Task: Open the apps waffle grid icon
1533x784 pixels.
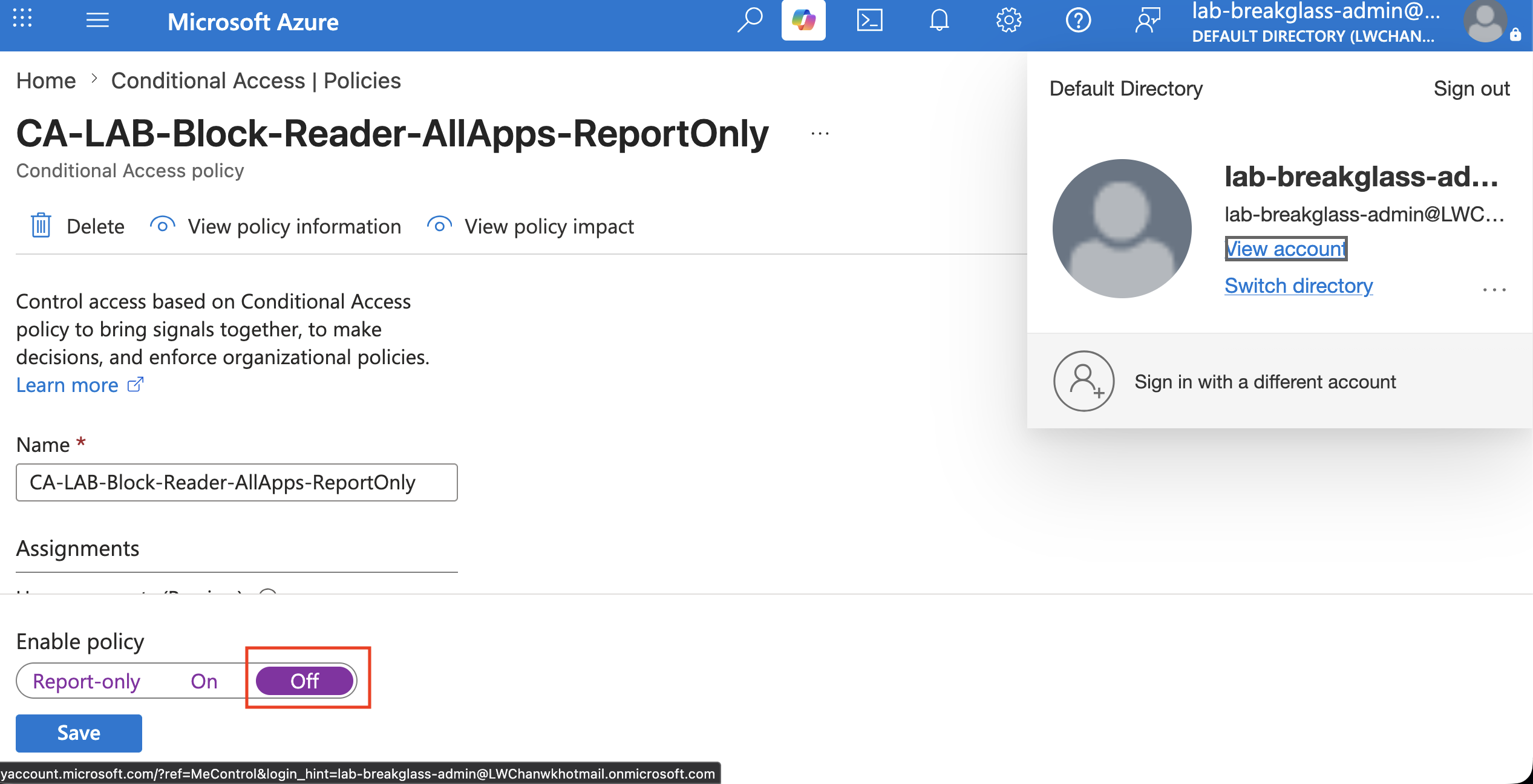Action: pyautogui.click(x=22, y=18)
